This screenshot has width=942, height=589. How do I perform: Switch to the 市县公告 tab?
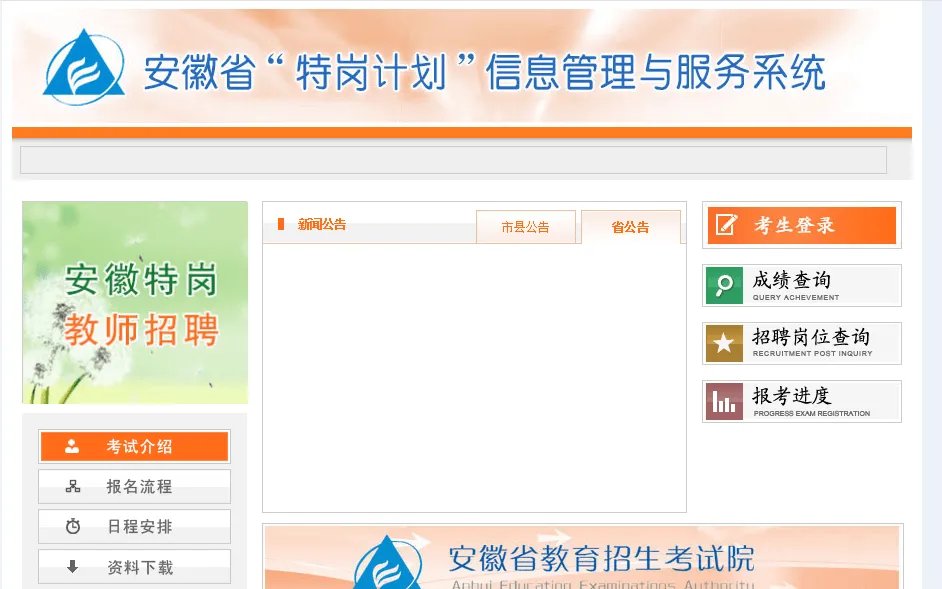(527, 226)
